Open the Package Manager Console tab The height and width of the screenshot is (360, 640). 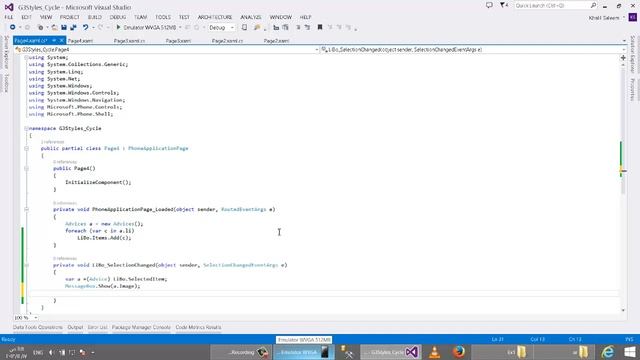pyautogui.click(x=141, y=327)
